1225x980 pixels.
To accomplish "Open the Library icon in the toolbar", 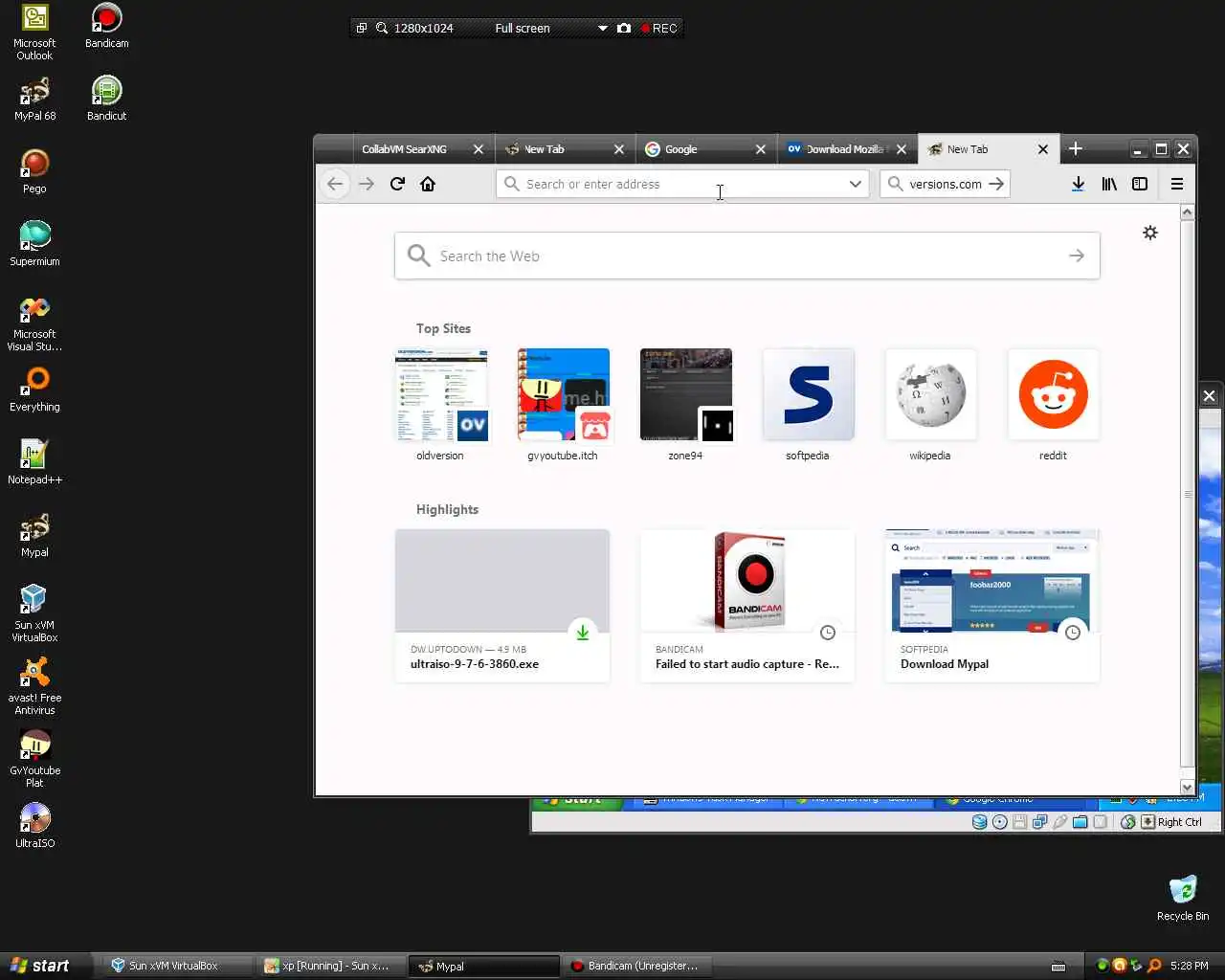I will pyautogui.click(x=1109, y=184).
